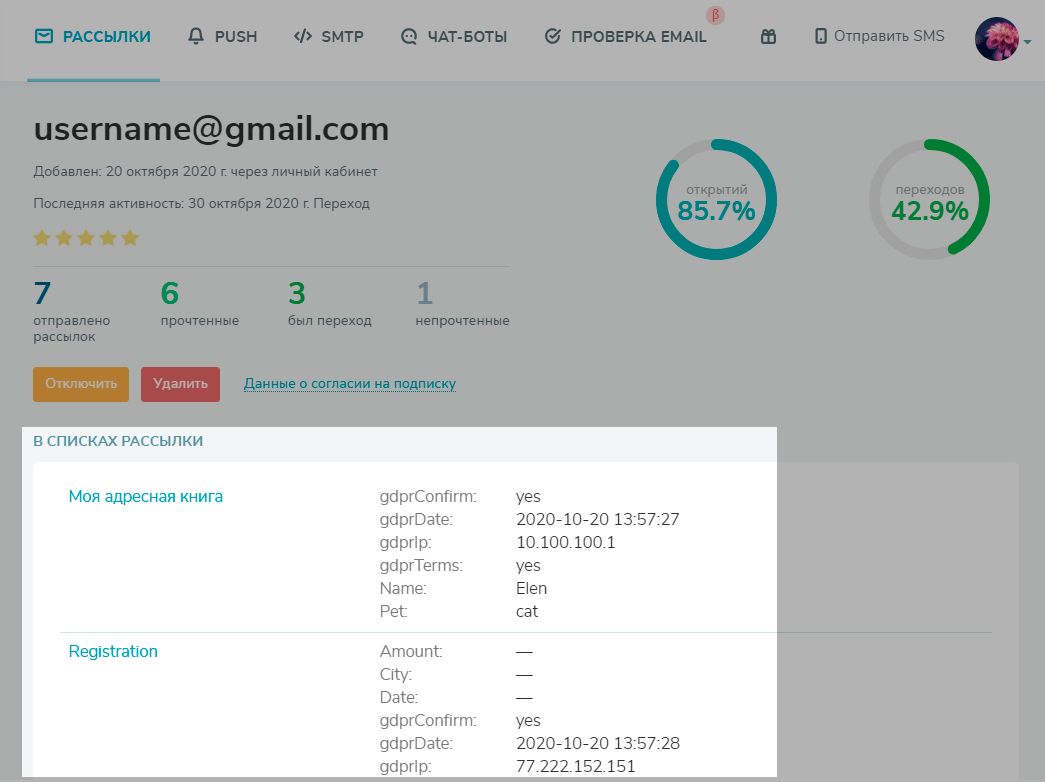
Task: Open the profile avatar menu
Action: pyautogui.click(x=997, y=39)
